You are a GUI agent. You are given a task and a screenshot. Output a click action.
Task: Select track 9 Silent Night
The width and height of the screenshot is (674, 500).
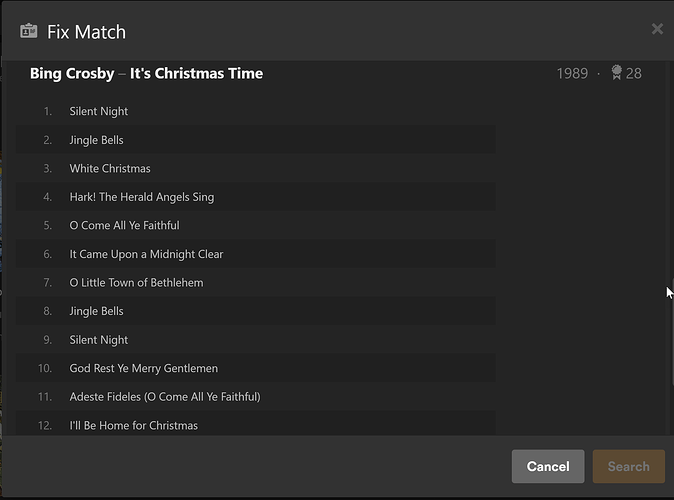(x=99, y=340)
